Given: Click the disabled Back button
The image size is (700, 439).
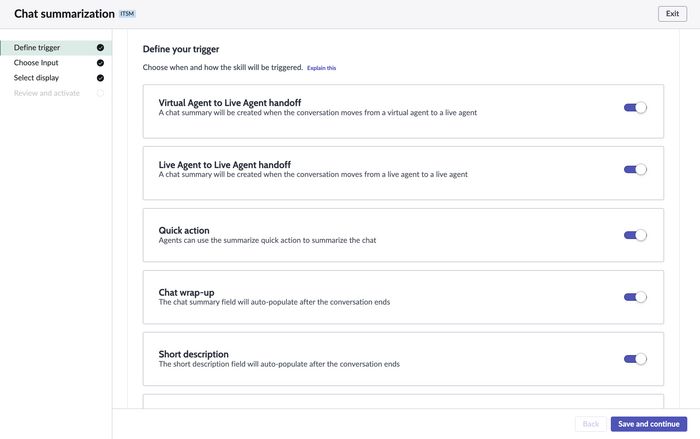Looking at the screenshot, I should 591,424.
